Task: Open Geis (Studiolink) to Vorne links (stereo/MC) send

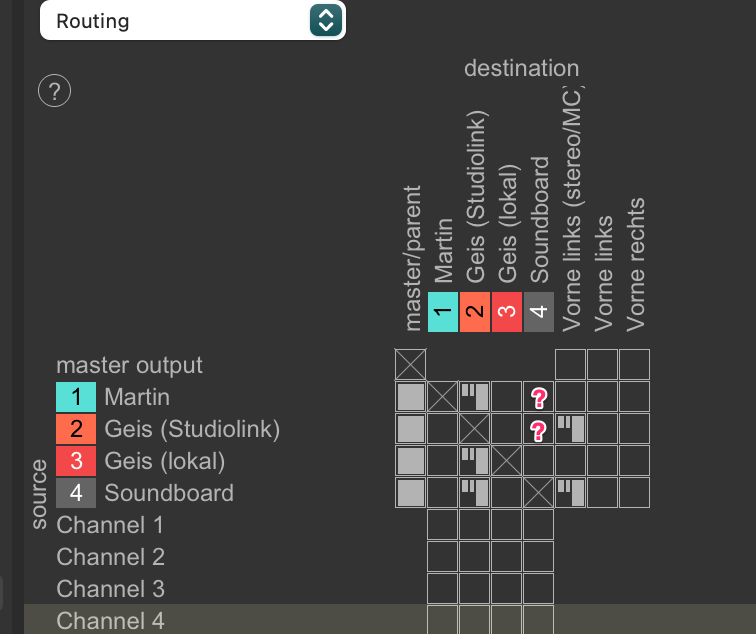Action: [571, 429]
